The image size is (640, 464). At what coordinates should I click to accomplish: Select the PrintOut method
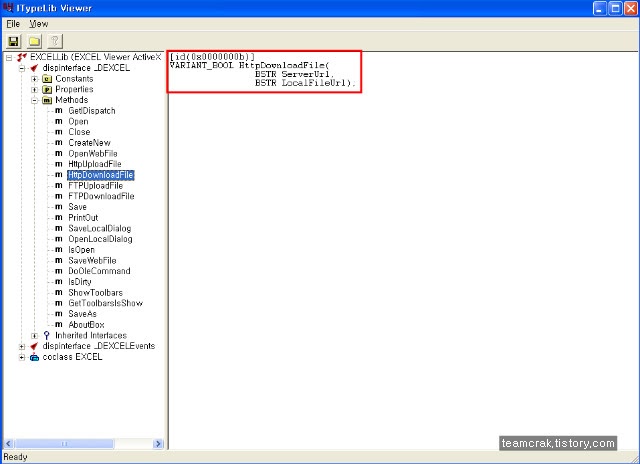pyautogui.click(x=83, y=218)
